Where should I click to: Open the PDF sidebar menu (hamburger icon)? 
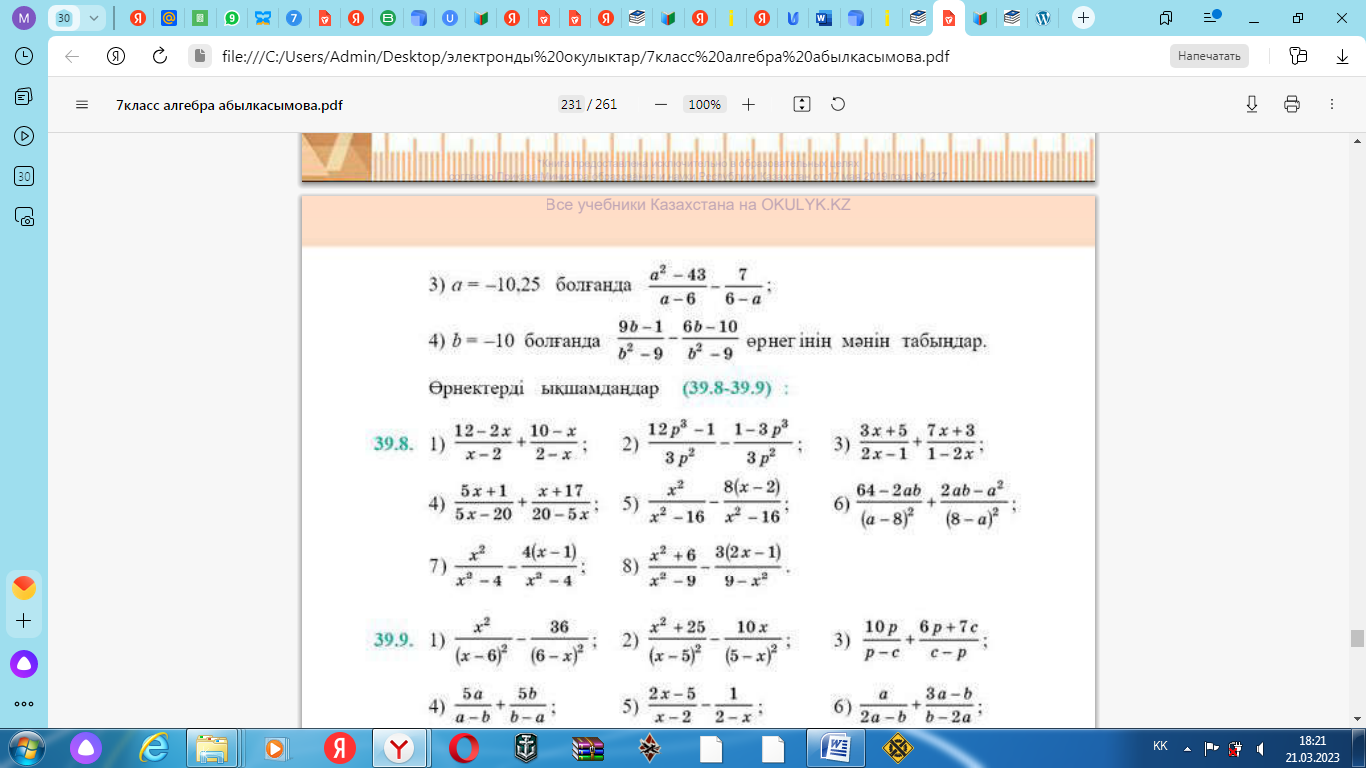pos(82,104)
